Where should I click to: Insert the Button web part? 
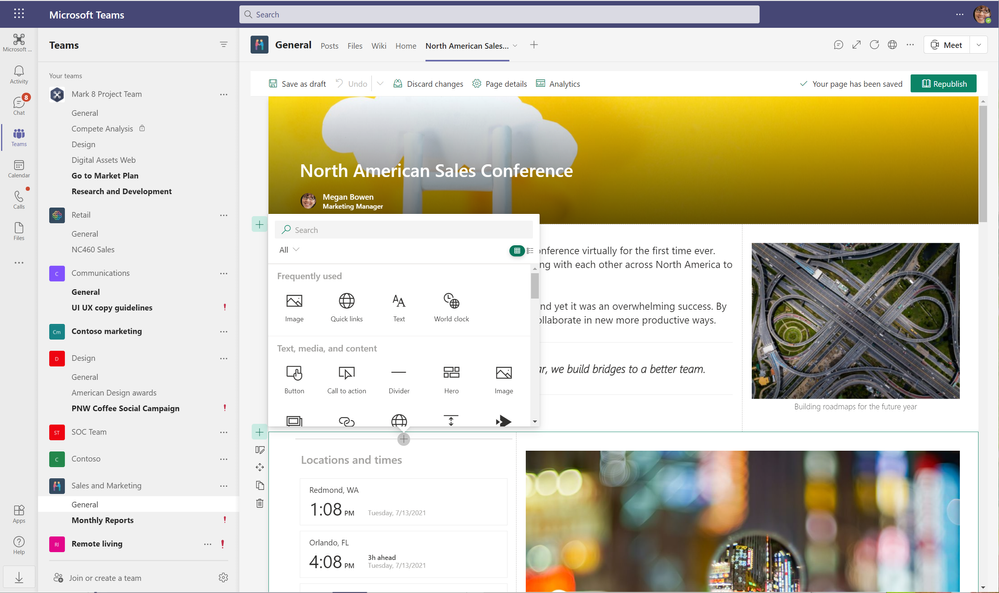[294, 379]
